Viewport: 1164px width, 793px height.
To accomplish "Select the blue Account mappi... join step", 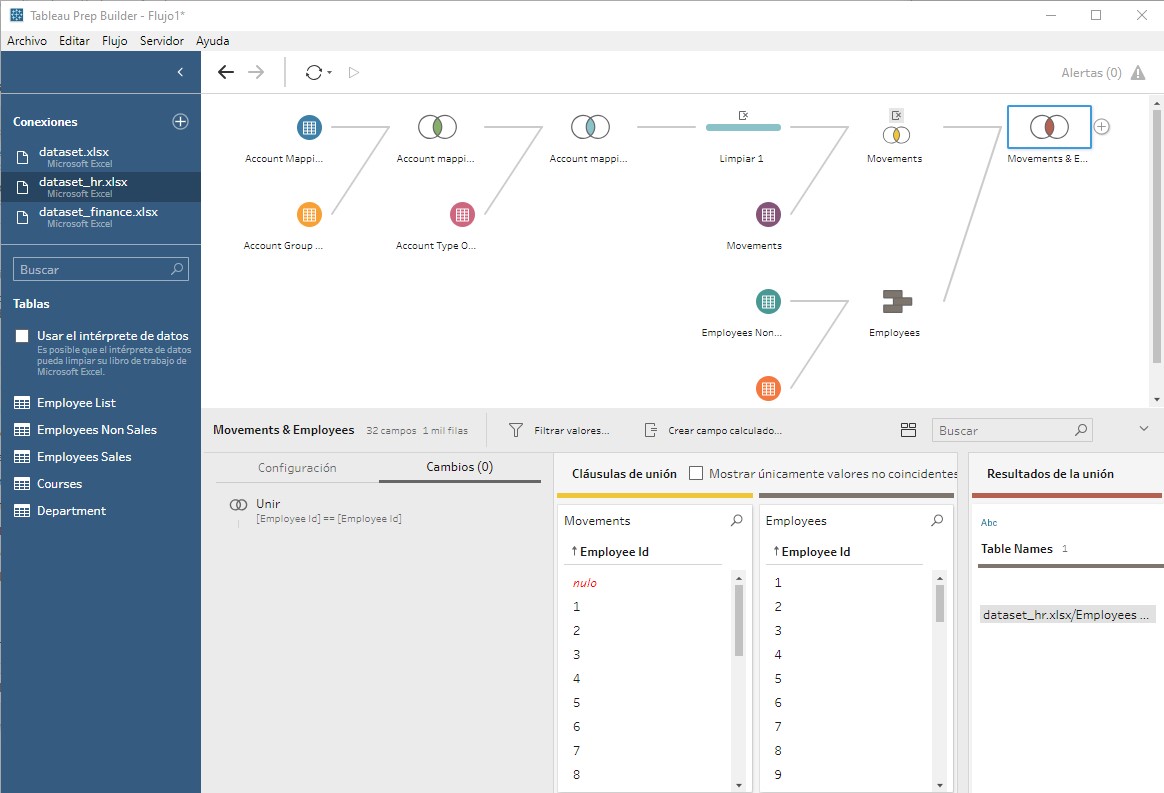I will pos(590,127).
